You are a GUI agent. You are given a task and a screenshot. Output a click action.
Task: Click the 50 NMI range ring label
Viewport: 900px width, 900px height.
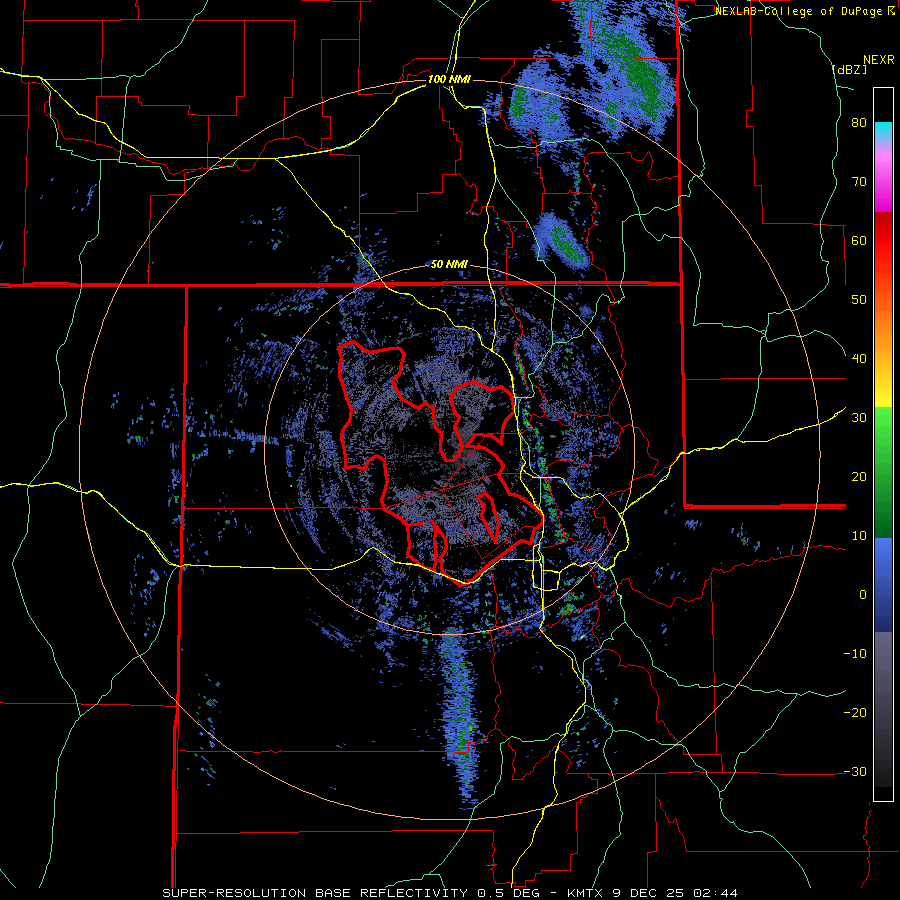coord(449,265)
